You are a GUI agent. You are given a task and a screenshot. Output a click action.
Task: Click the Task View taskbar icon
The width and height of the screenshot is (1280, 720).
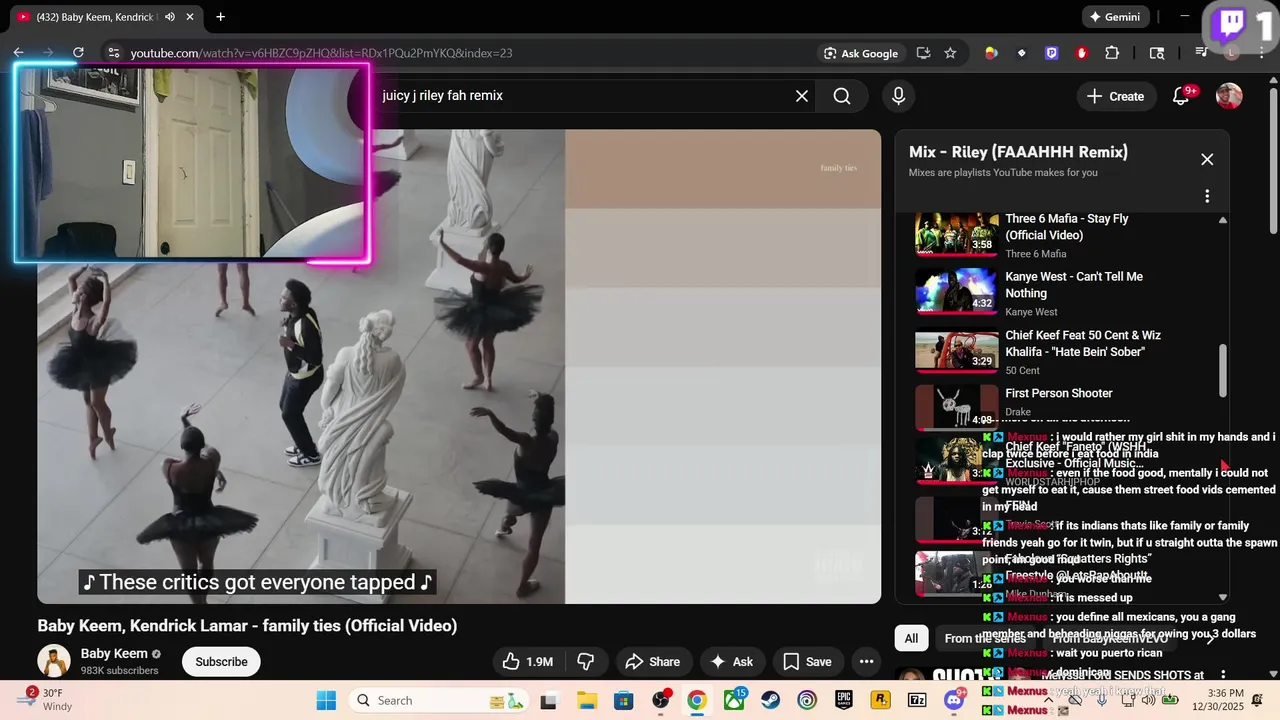point(549,700)
